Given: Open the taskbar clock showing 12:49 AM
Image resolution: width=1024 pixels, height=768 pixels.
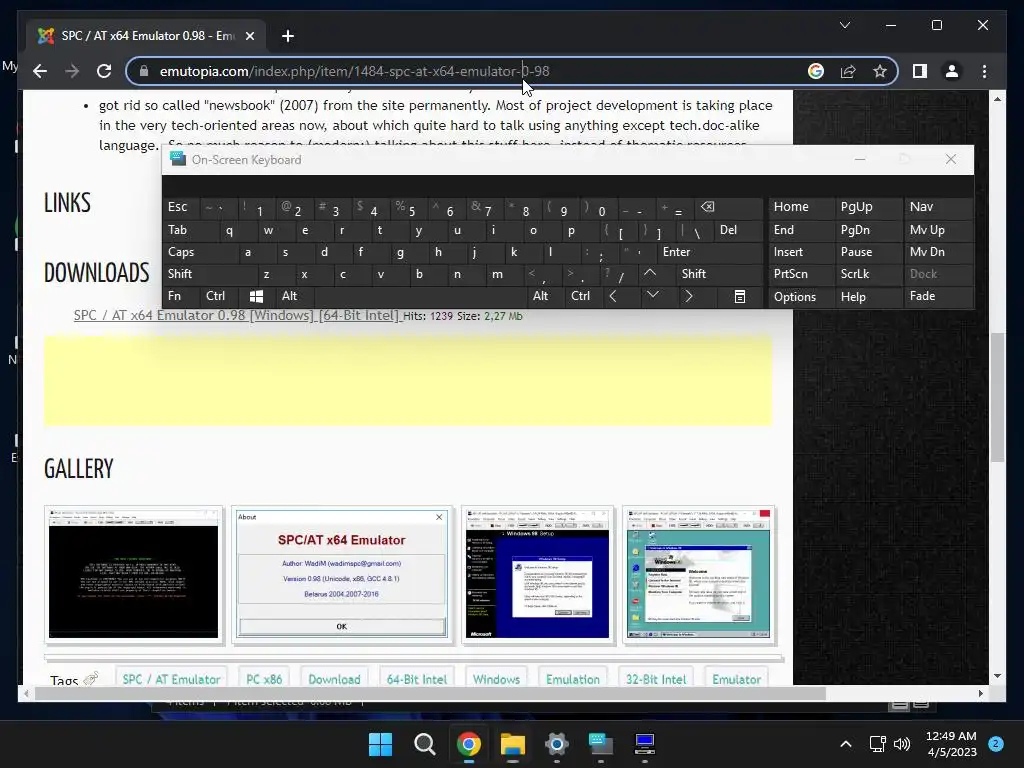Looking at the screenshot, I should [951, 744].
